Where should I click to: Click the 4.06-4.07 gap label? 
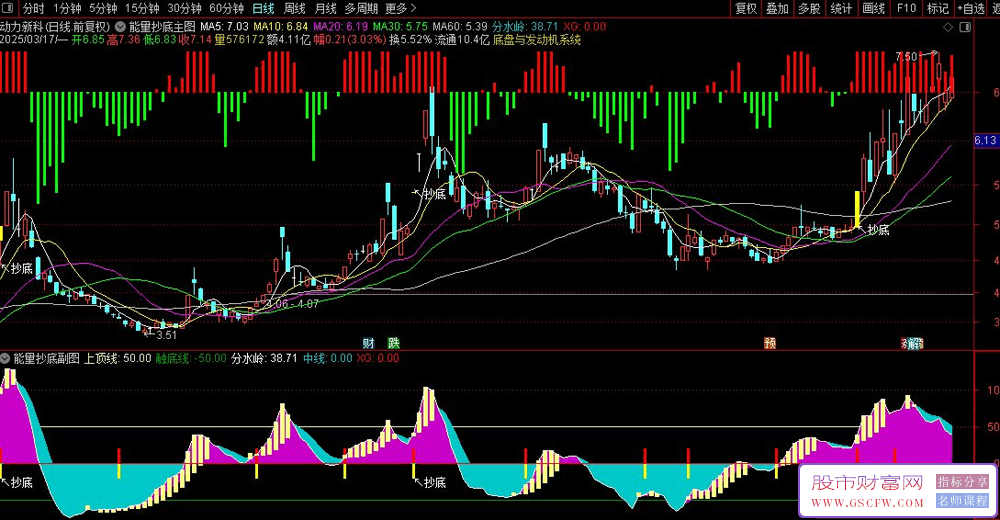(293, 304)
